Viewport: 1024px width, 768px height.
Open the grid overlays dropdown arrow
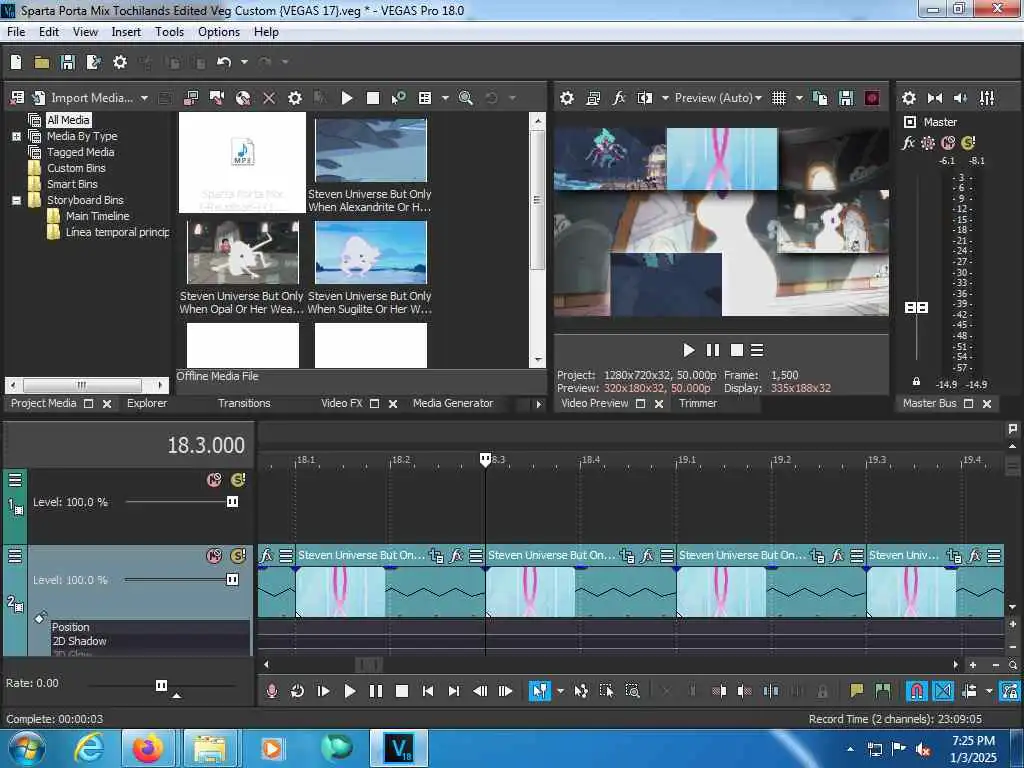click(799, 98)
